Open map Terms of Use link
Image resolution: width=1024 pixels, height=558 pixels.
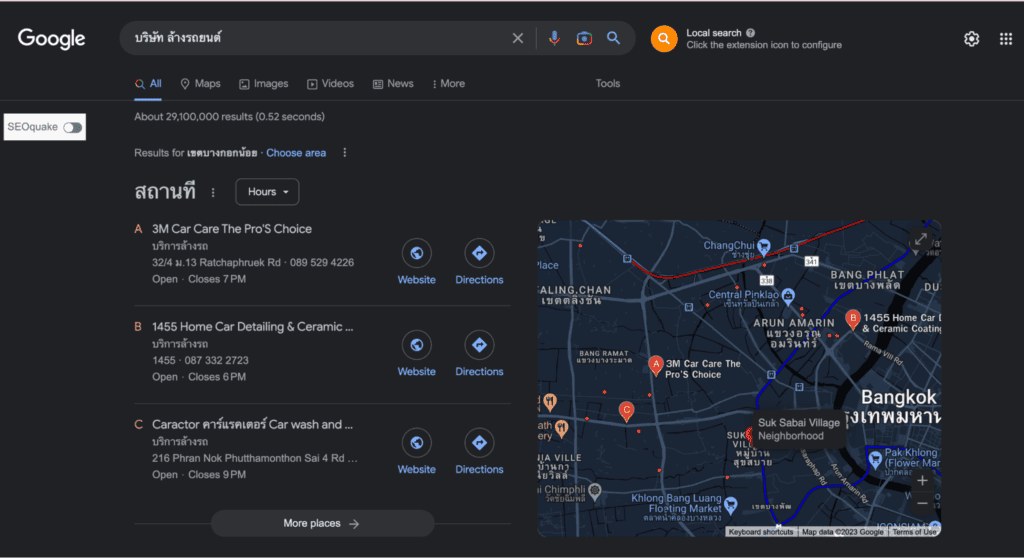pos(914,532)
